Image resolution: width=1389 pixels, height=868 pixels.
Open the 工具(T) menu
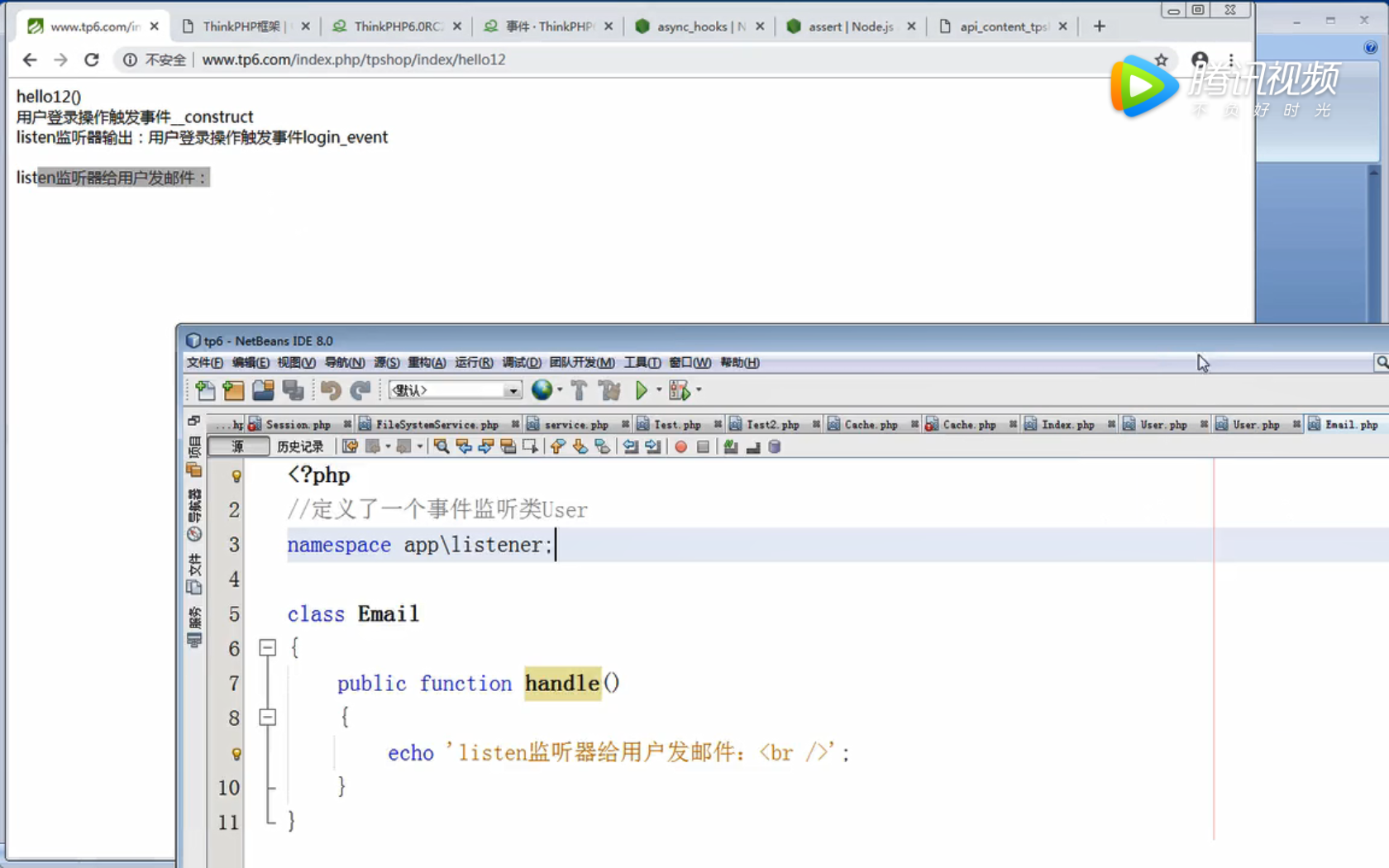coord(642,362)
